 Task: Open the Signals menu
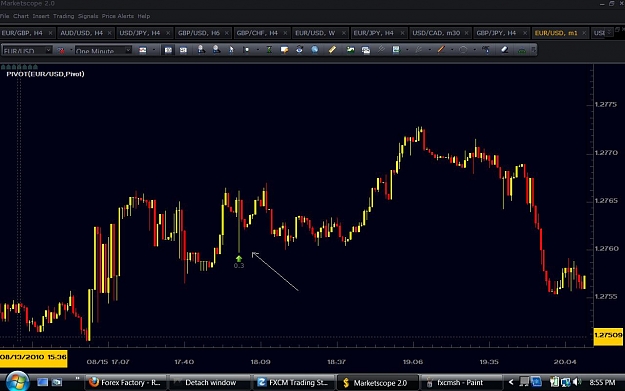pos(88,16)
